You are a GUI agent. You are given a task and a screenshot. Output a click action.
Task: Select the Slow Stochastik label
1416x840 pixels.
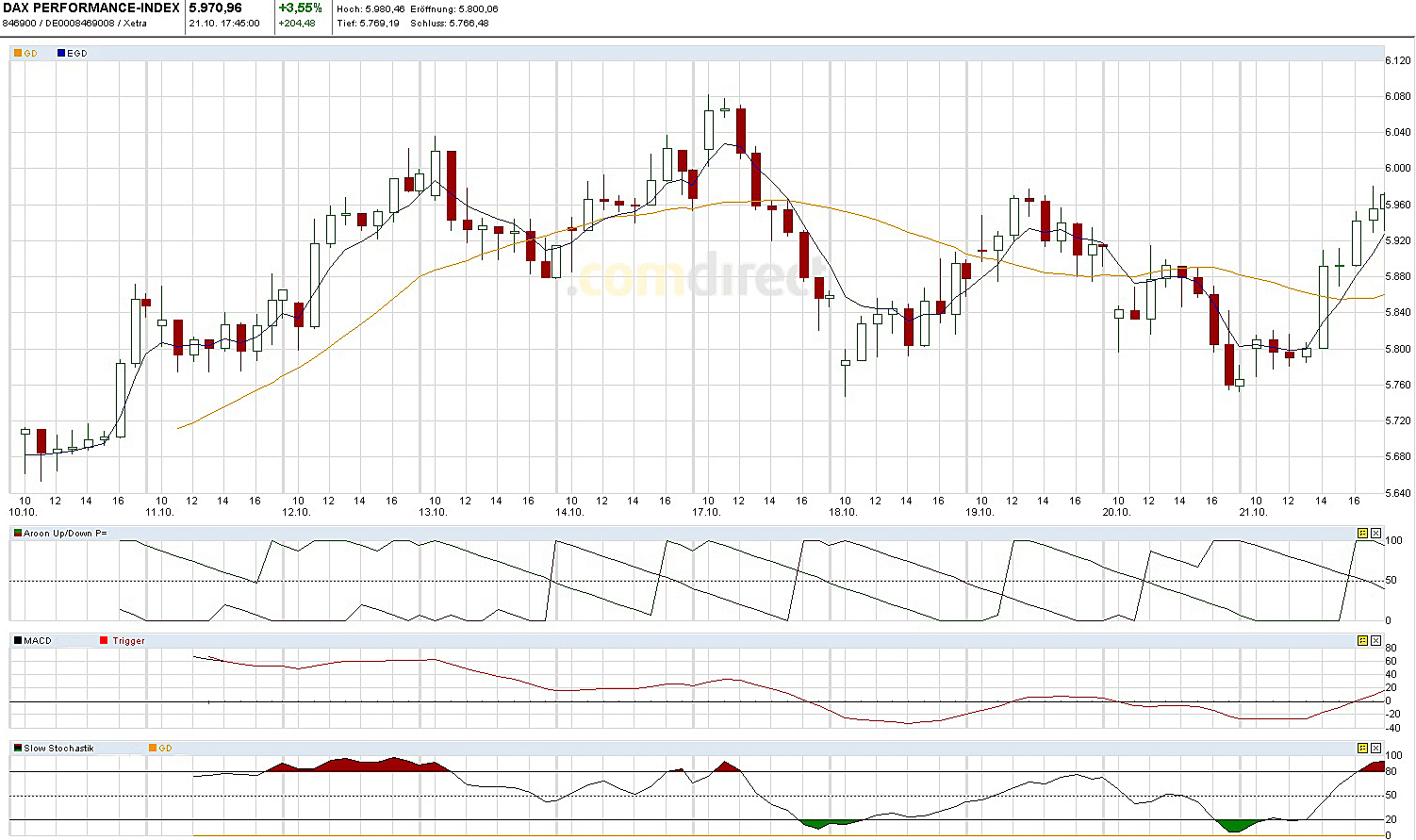click(58, 749)
